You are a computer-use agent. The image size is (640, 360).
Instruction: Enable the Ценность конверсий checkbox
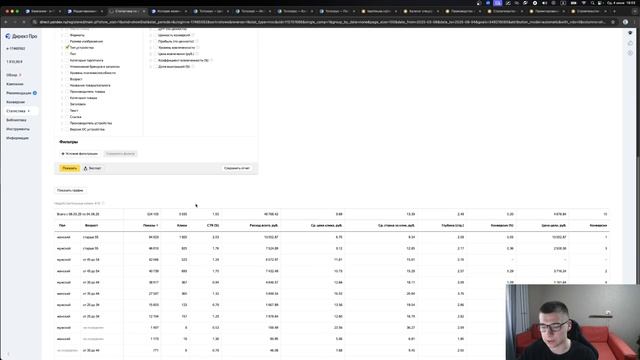[x=155, y=35]
